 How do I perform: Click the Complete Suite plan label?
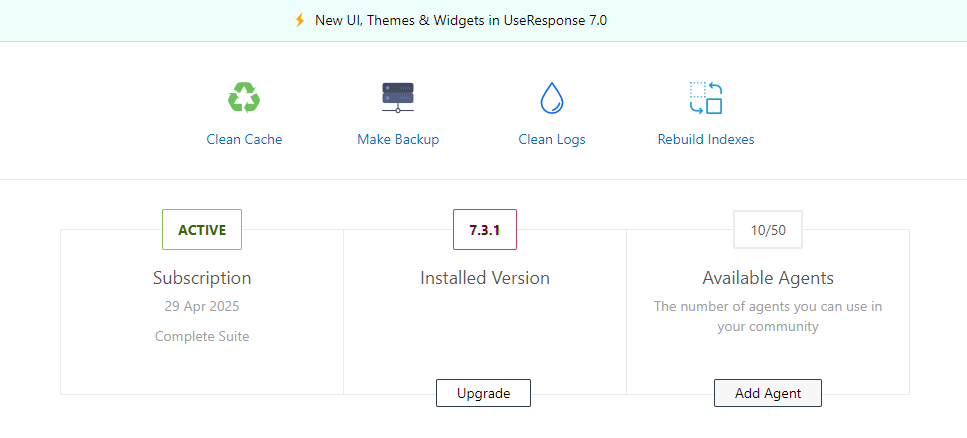click(x=202, y=336)
